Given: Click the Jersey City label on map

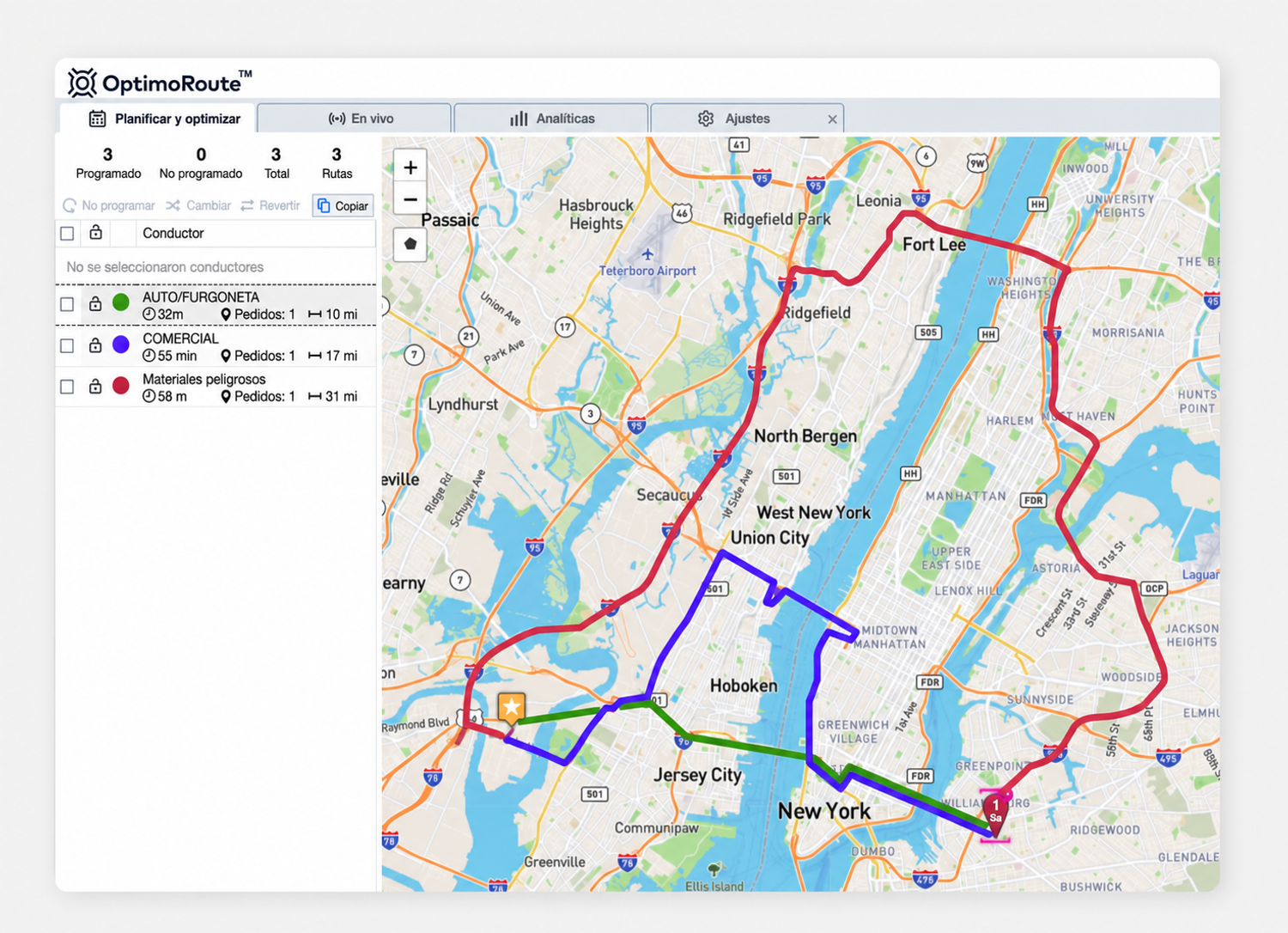Looking at the screenshot, I should 697,775.
